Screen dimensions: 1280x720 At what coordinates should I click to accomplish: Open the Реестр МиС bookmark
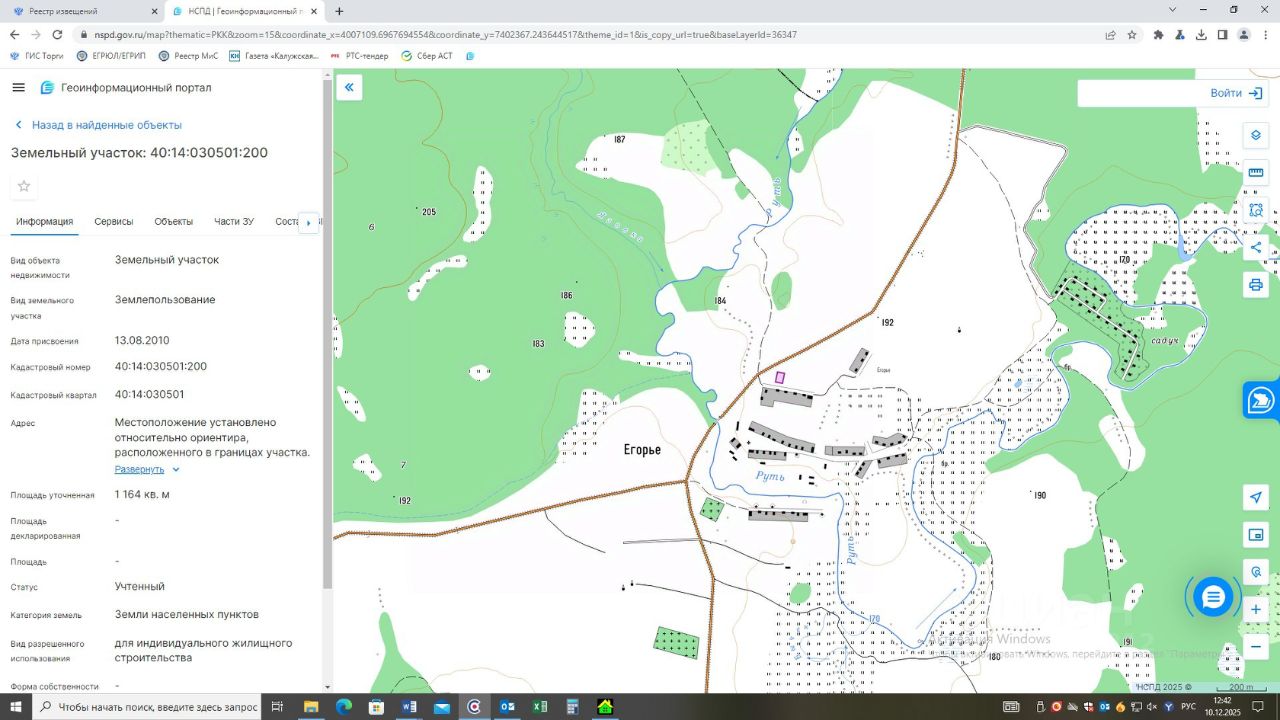pos(188,56)
